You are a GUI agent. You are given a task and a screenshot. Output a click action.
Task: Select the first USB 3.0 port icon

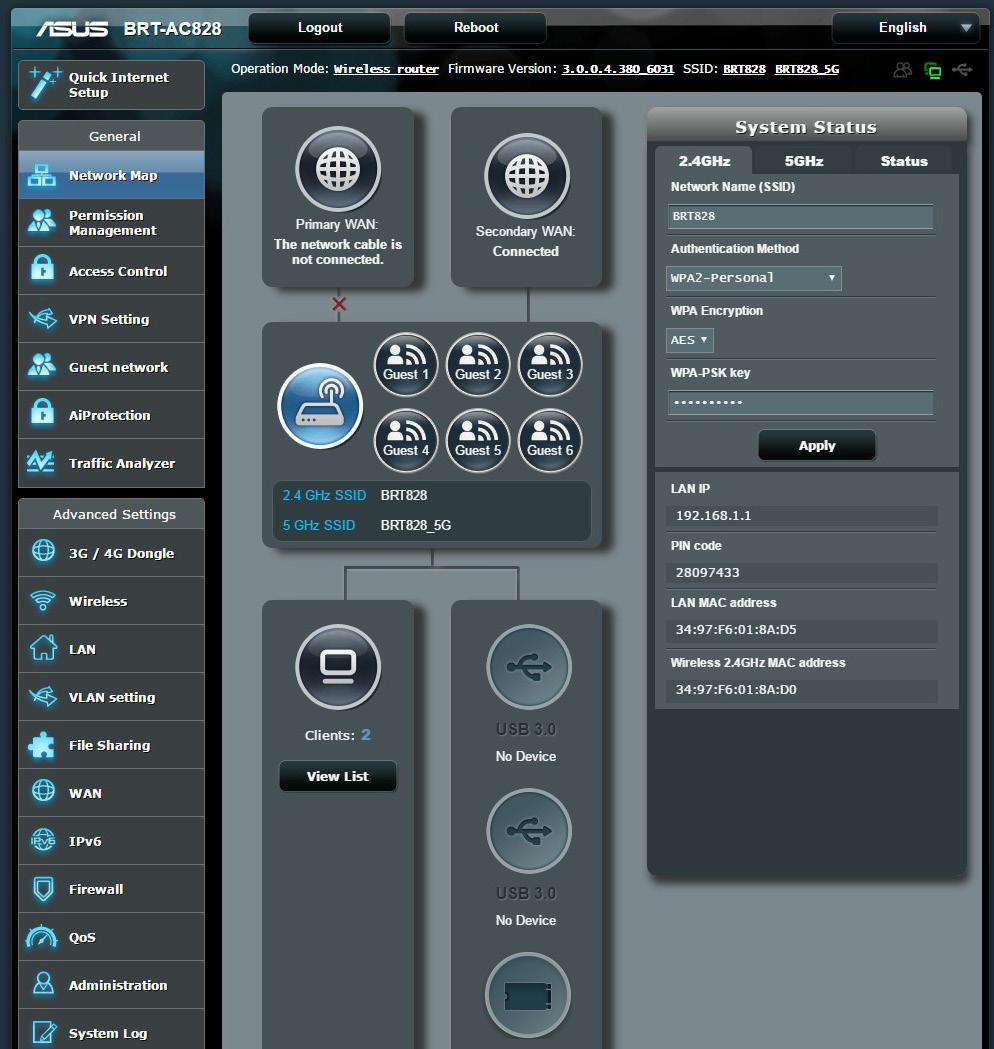[x=528, y=667]
